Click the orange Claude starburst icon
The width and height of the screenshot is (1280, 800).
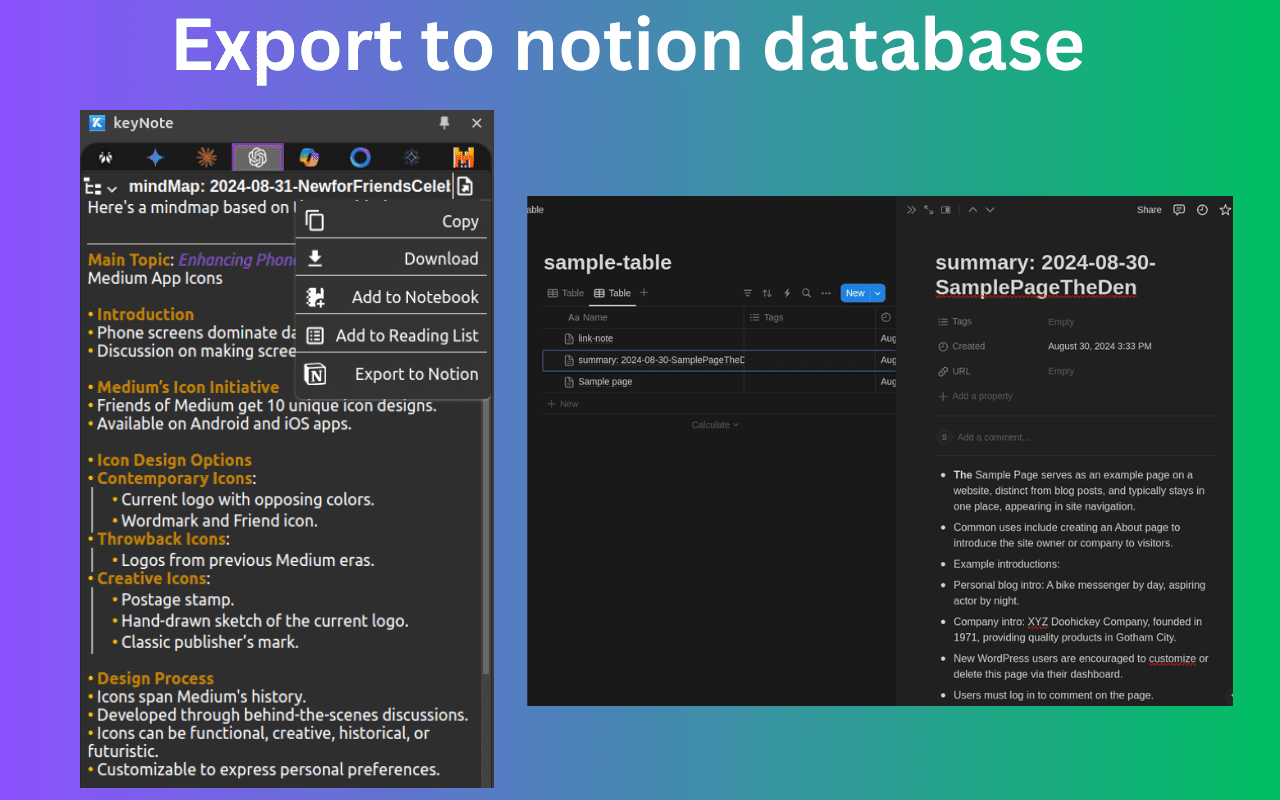point(206,157)
